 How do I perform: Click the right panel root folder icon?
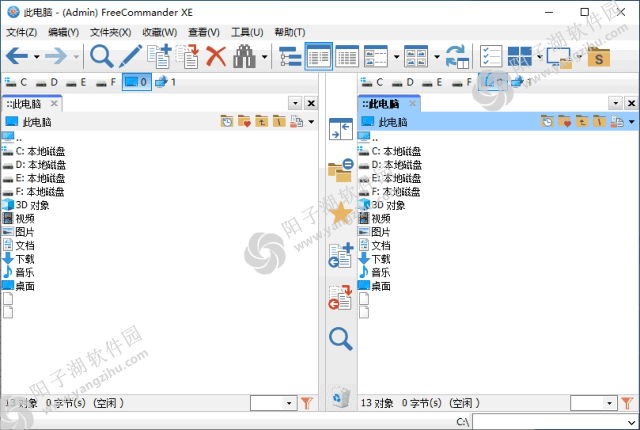click(x=599, y=122)
